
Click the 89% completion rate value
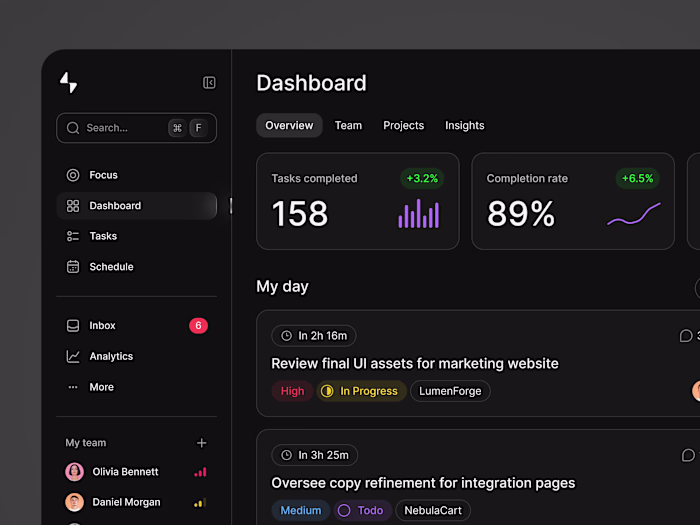pyautogui.click(x=521, y=214)
